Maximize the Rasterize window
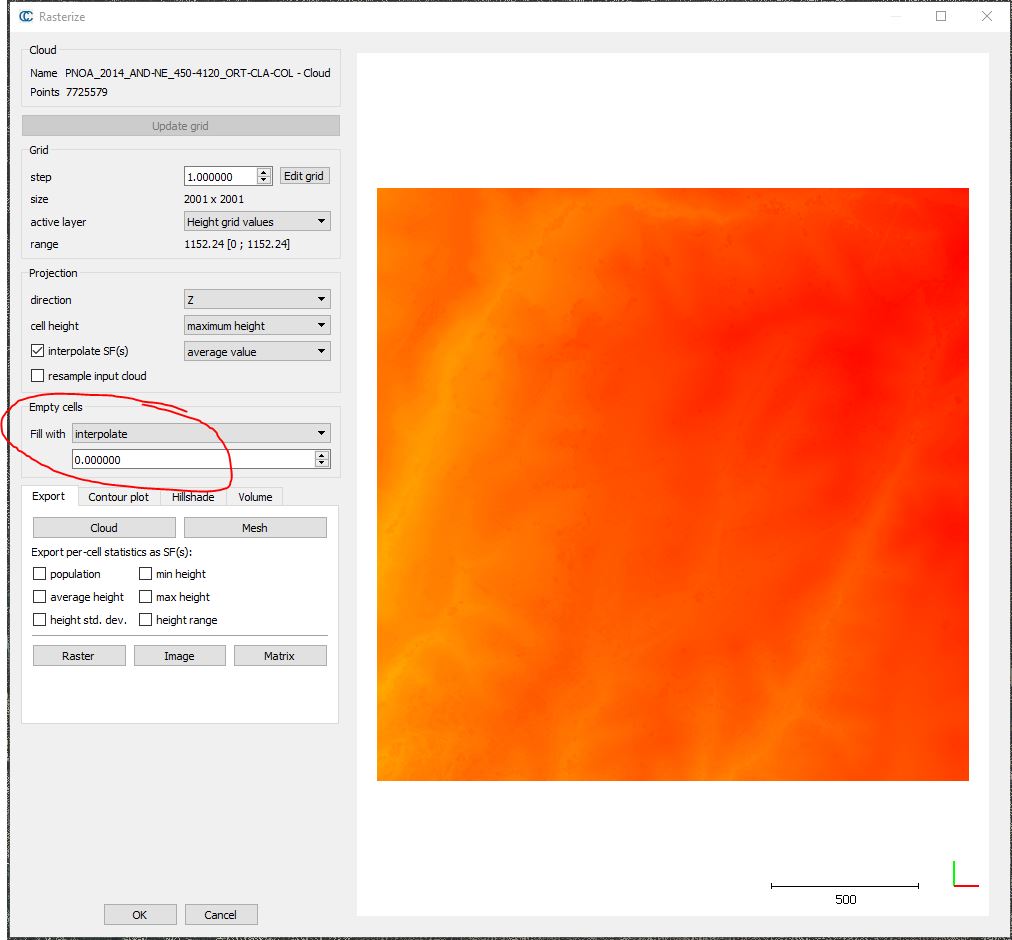The width and height of the screenshot is (1012, 940). pos(941,16)
